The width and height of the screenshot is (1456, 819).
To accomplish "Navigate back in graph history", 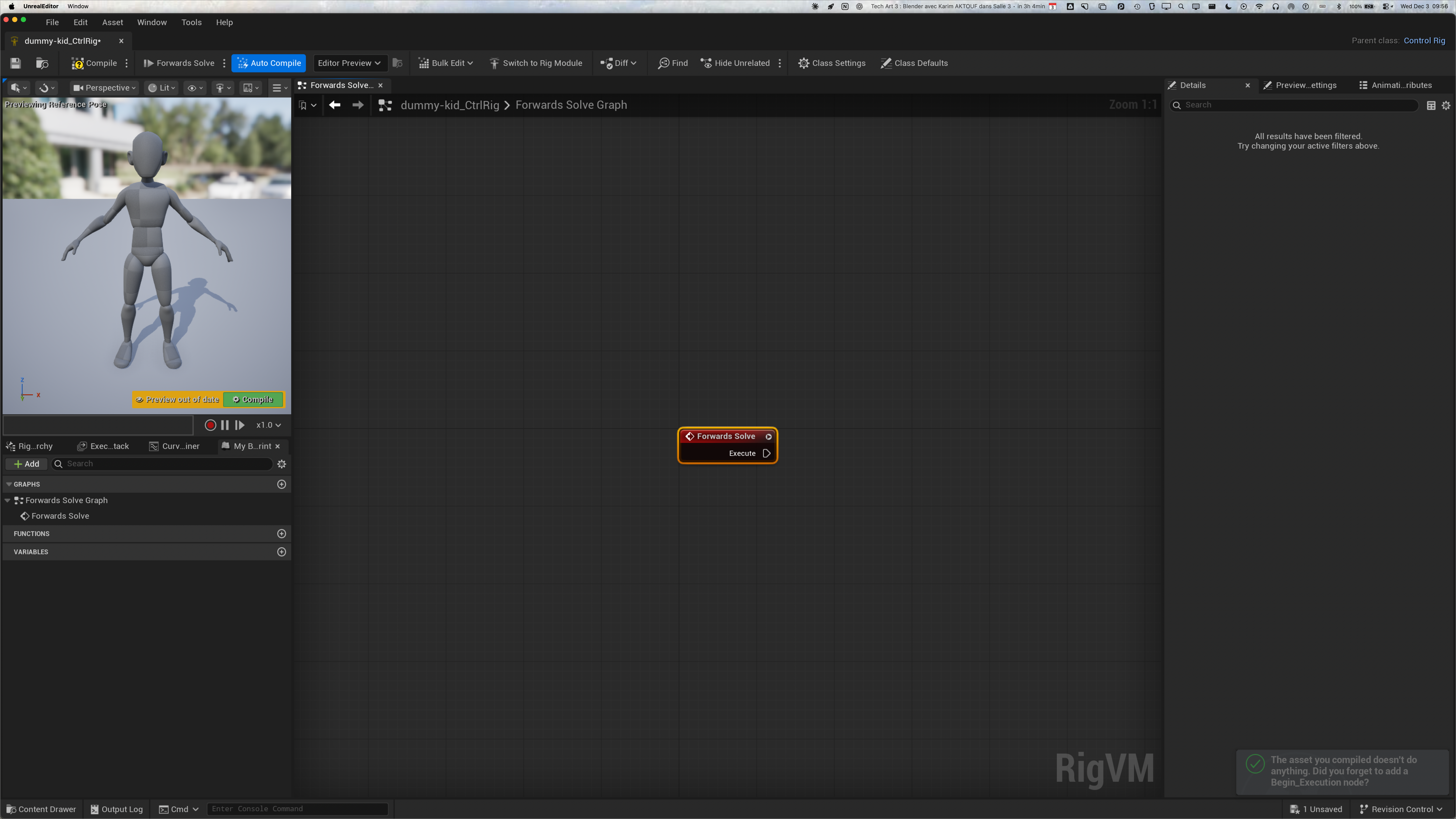I will 335,105.
